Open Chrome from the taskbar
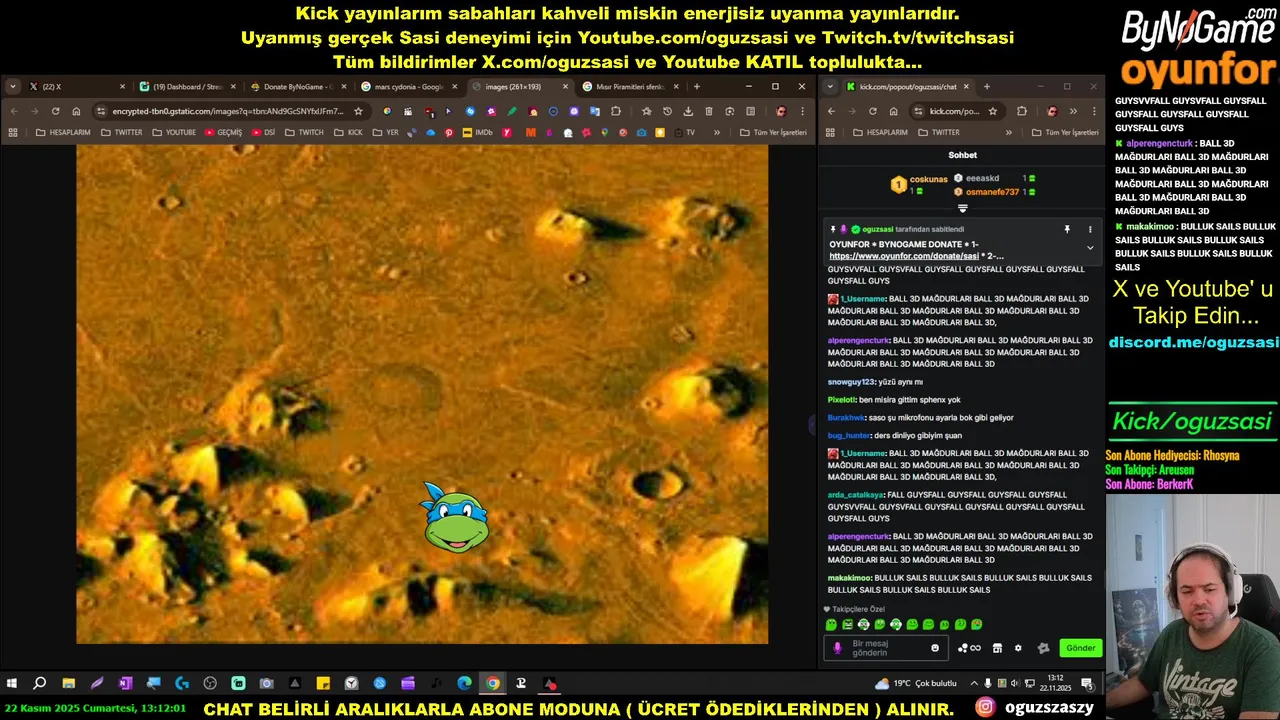Viewport: 1280px width, 720px height. (x=493, y=684)
